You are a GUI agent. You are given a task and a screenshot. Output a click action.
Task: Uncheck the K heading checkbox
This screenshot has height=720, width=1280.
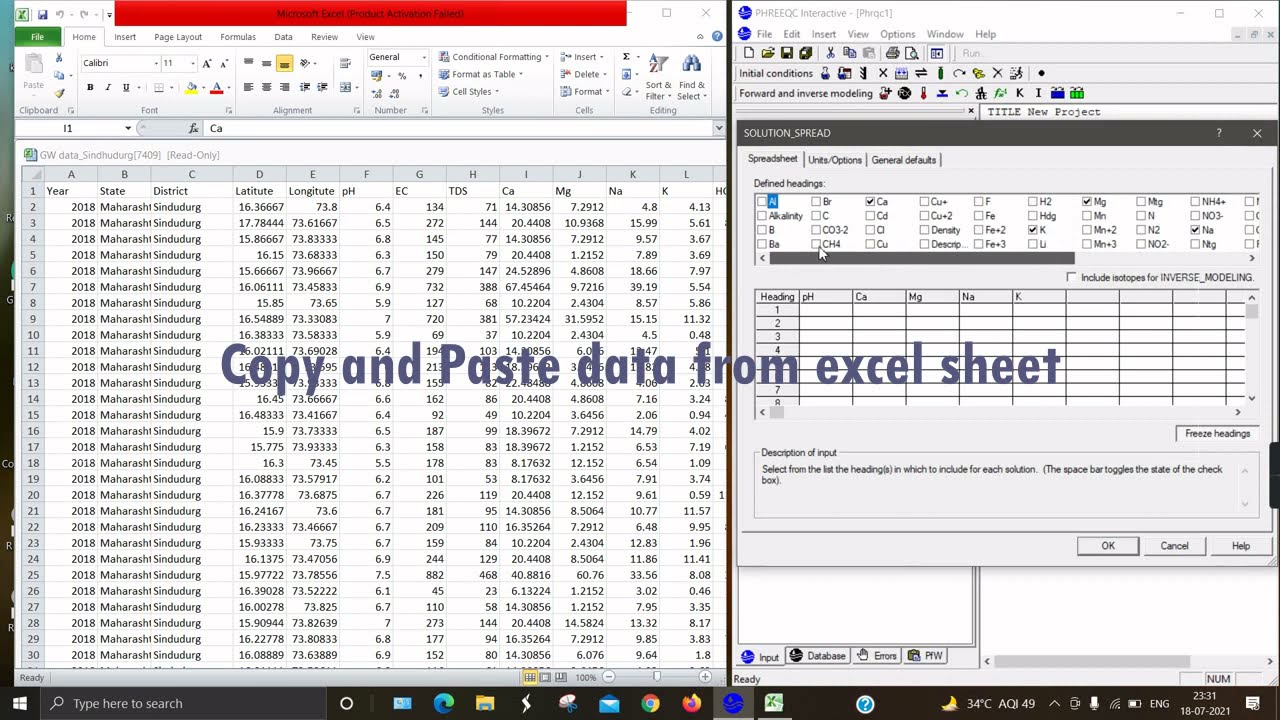(x=1033, y=230)
